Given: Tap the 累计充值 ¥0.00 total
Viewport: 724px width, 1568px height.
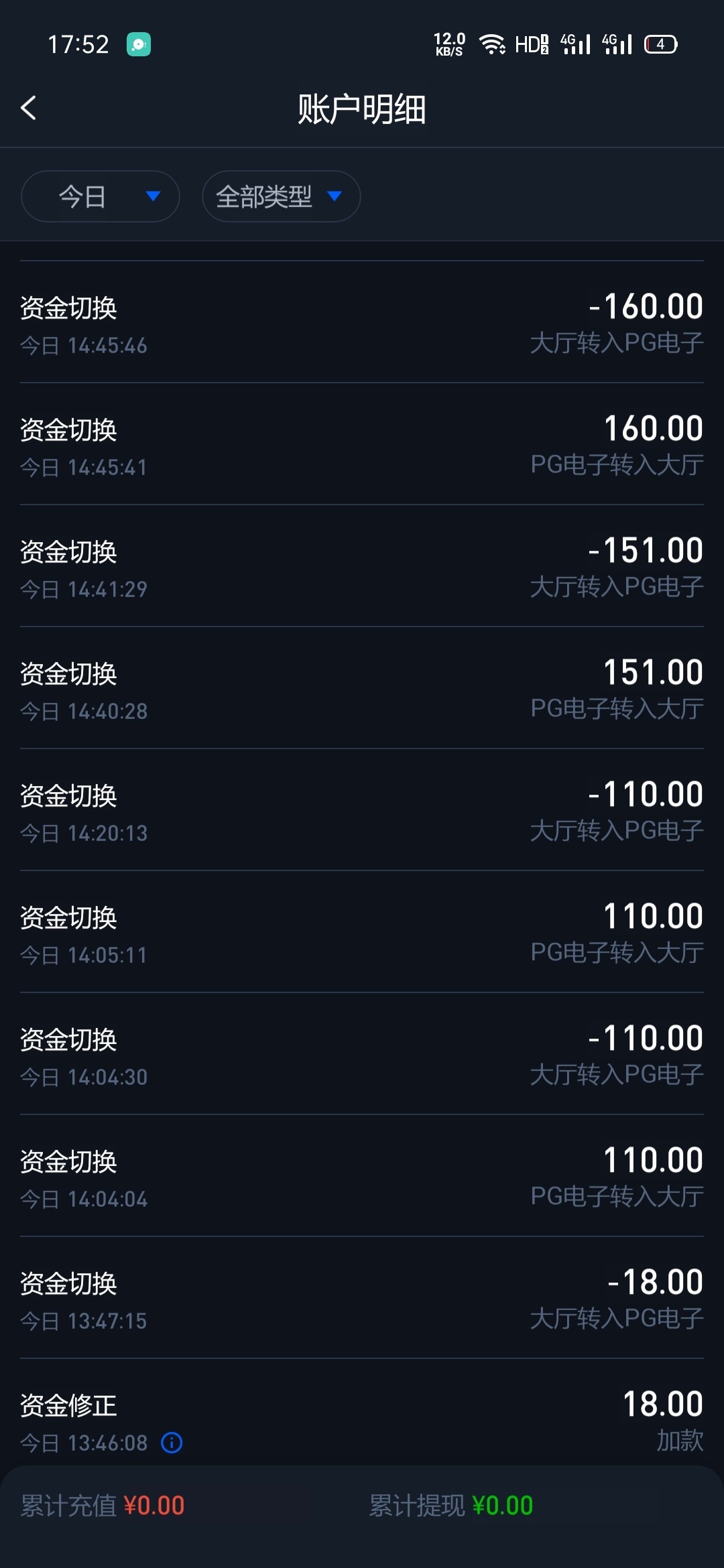Looking at the screenshot, I should pos(103,1506).
